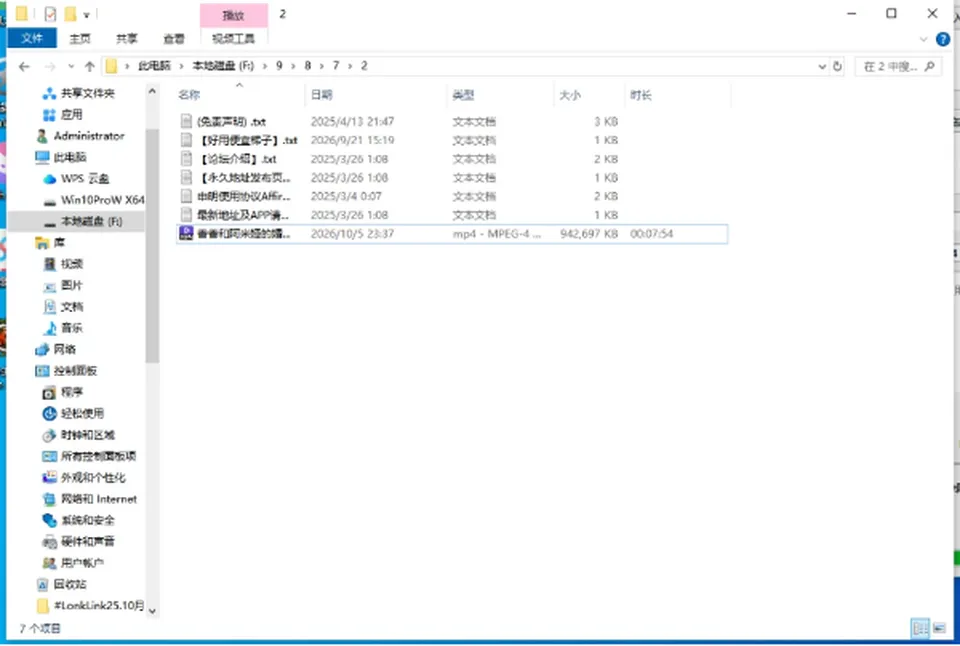Open the Recycle Bin in sidebar
The width and height of the screenshot is (960, 646).
pos(69,584)
